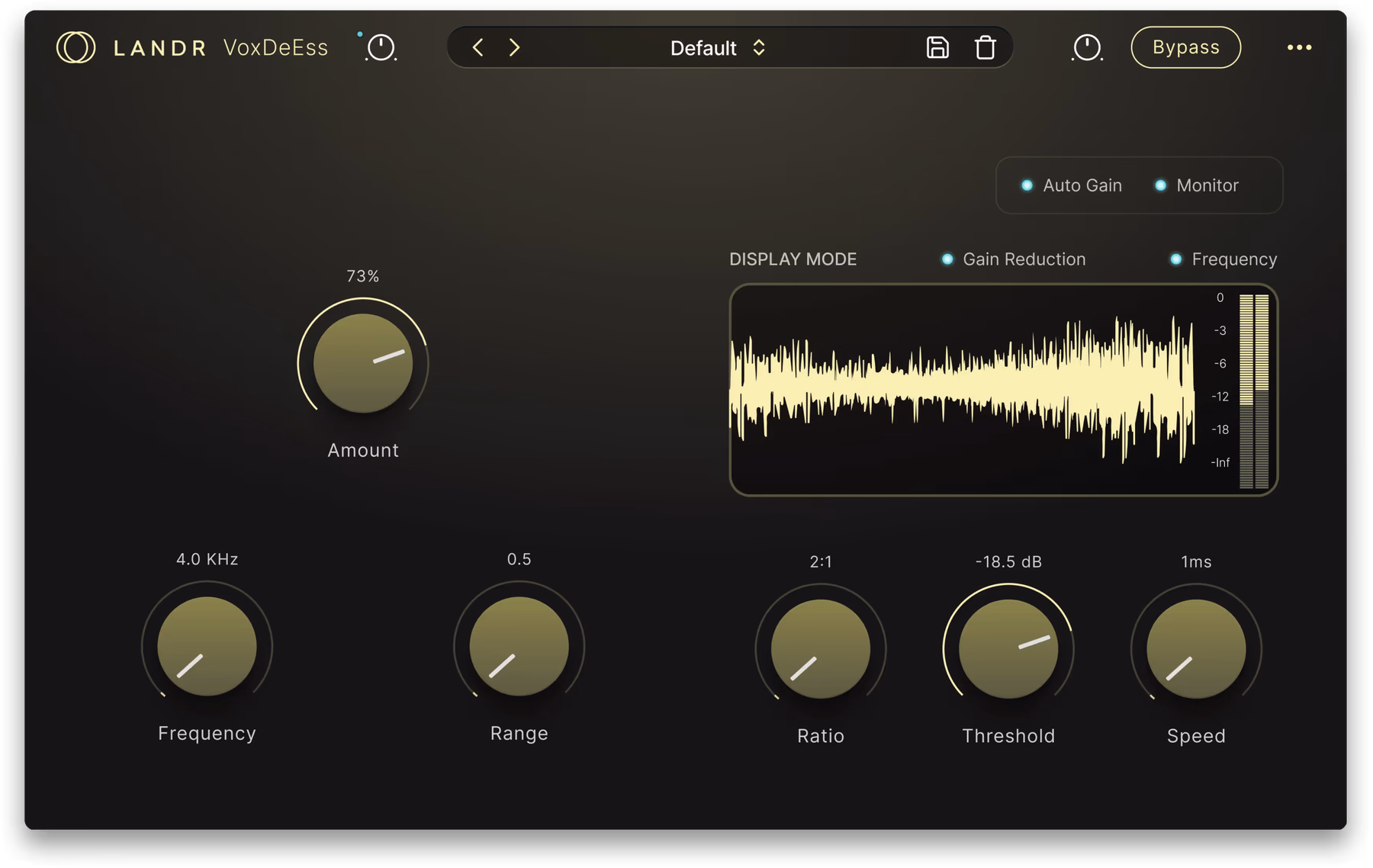Click the Amount knob
The image size is (1373, 868).
(x=363, y=363)
